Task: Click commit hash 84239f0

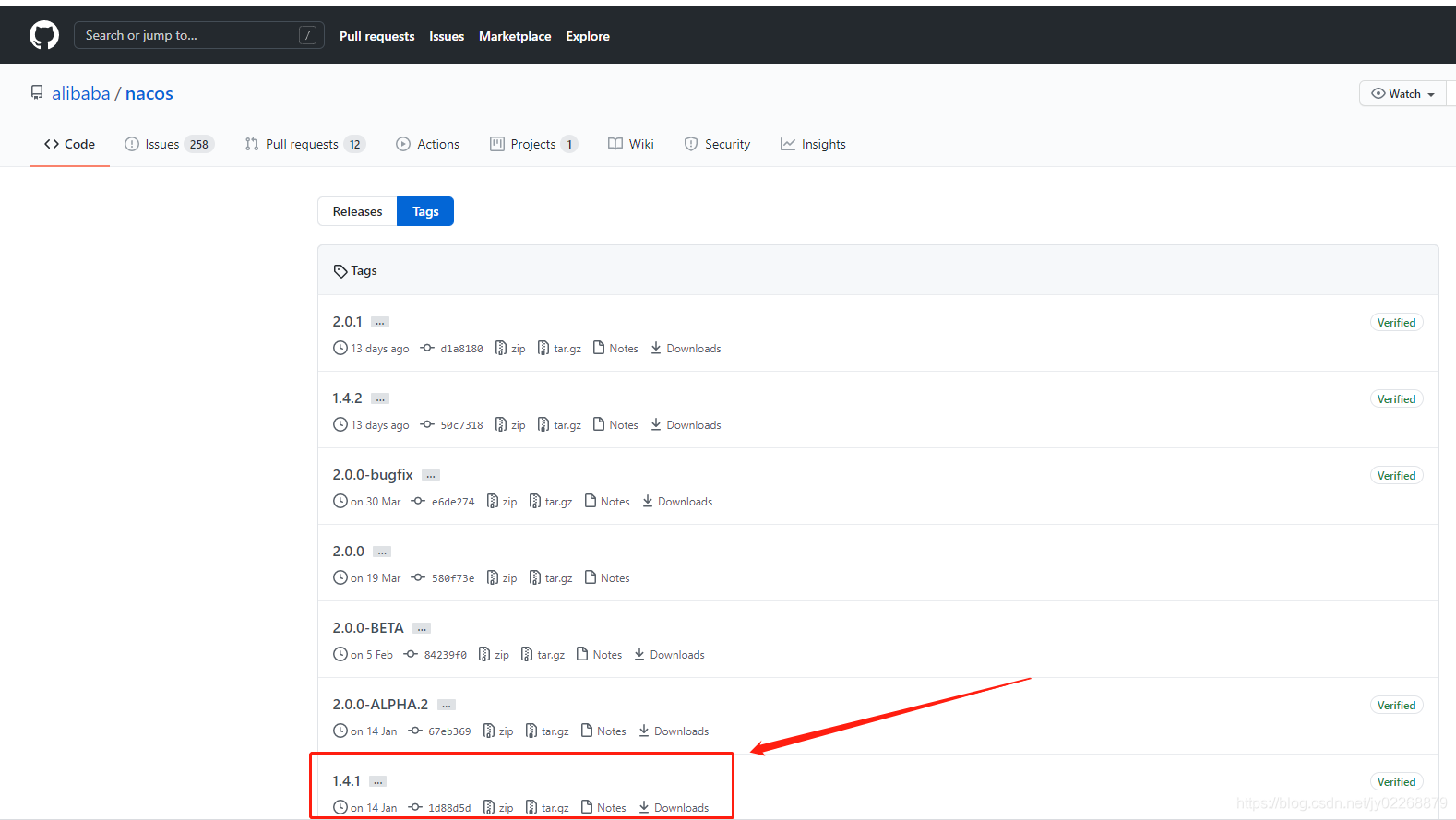Action: [446, 655]
